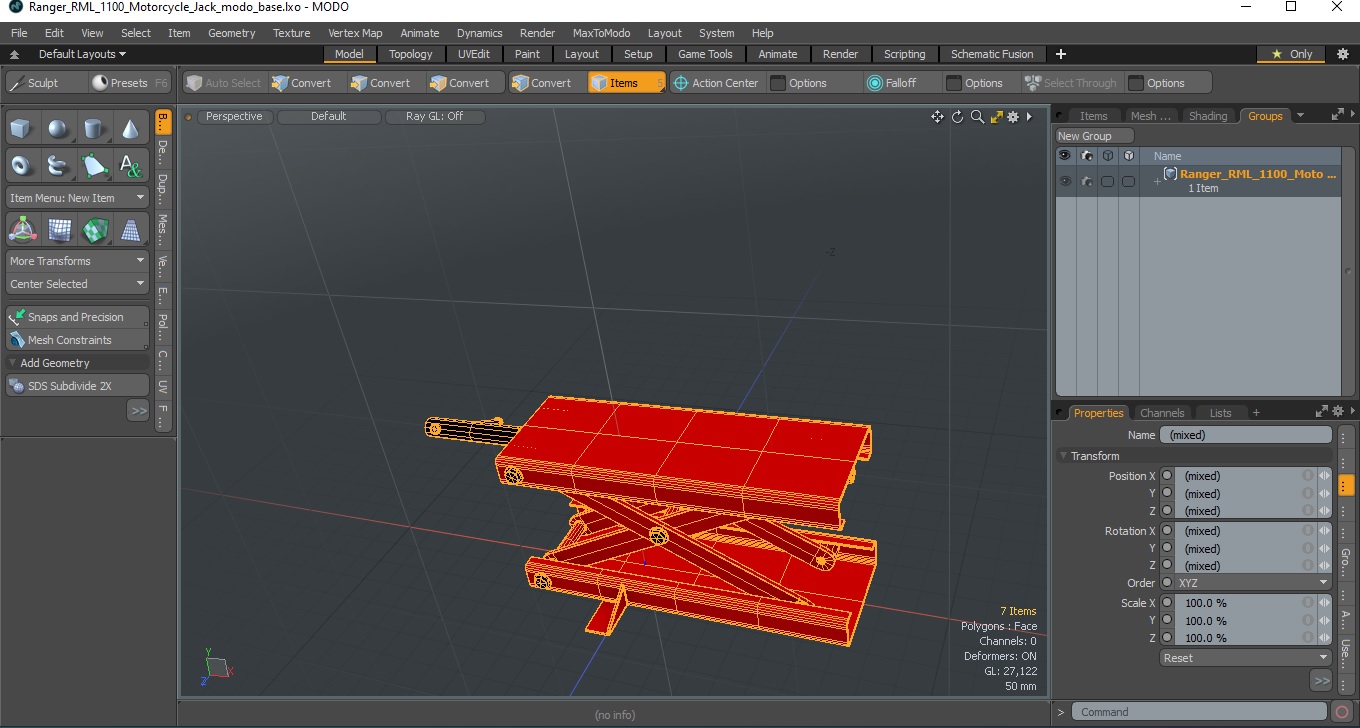Switch to the Channels tab
This screenshot has width=1360, height=728.
[1162, 413]
